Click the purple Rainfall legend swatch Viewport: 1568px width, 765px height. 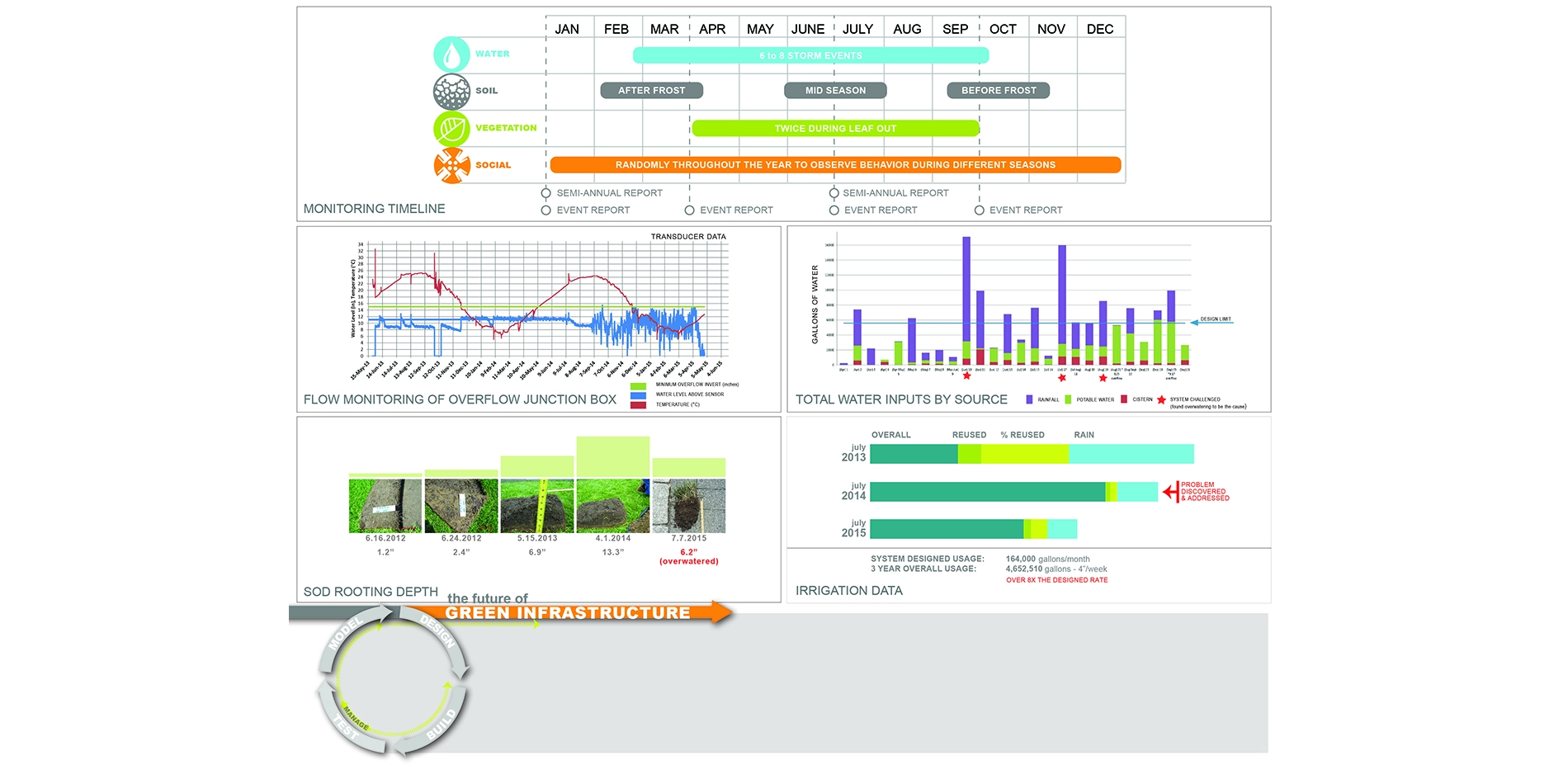tap(1029, 399)
